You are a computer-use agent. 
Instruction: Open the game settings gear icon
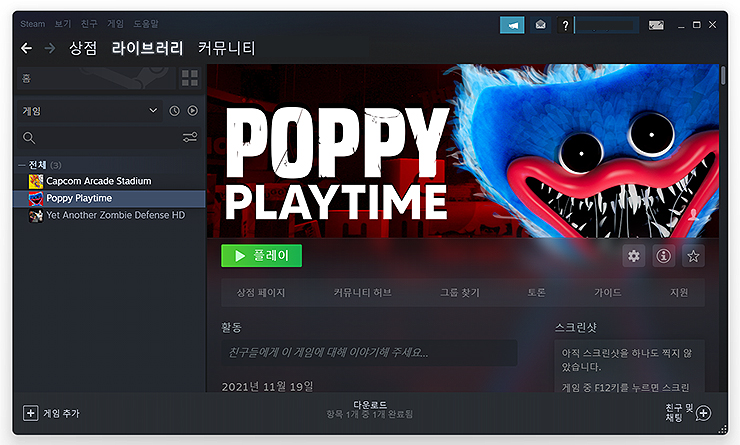(x=633, y=256)
